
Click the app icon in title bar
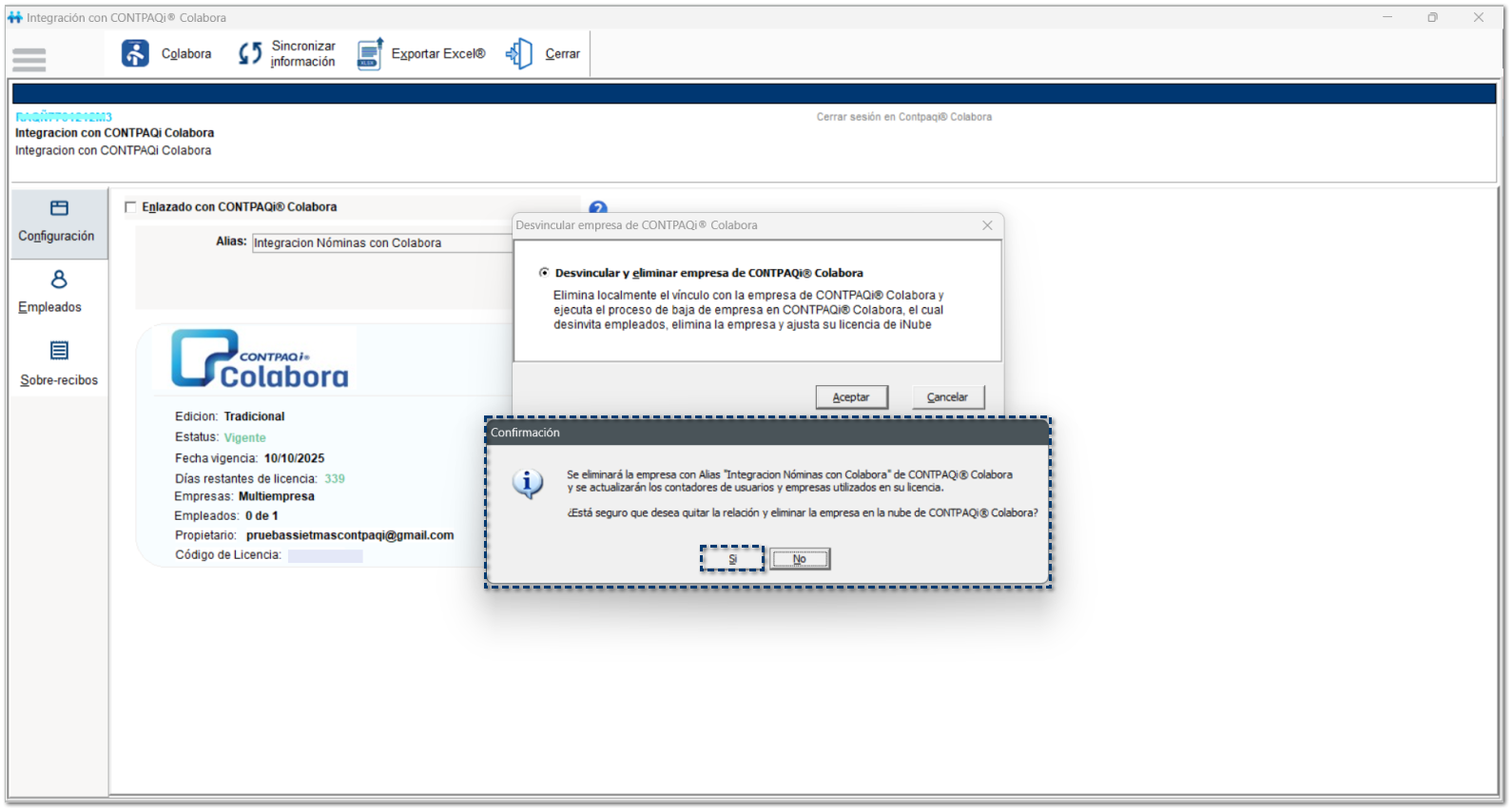(x=15, y=17)
